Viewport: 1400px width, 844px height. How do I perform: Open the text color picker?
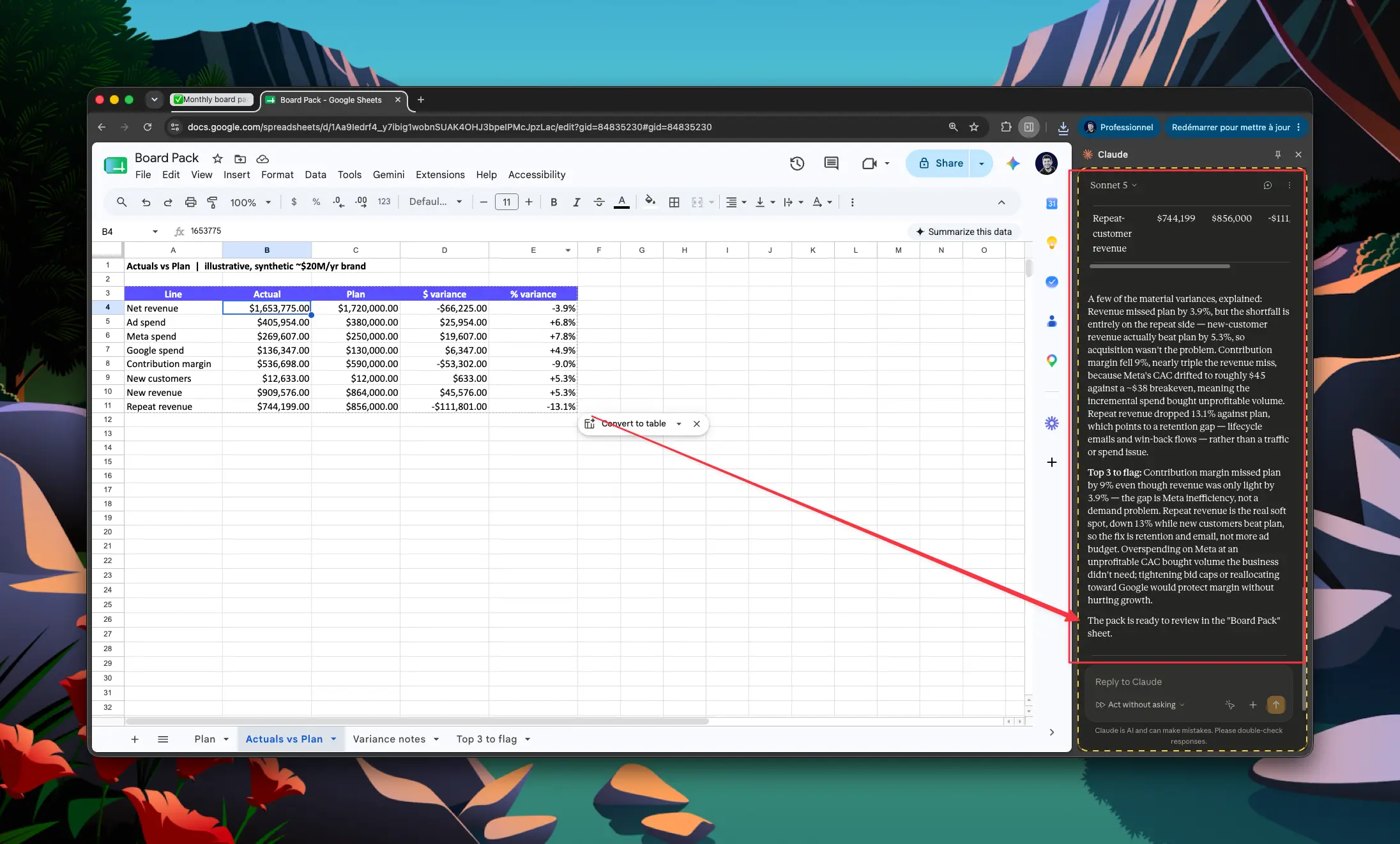(621, 202)
